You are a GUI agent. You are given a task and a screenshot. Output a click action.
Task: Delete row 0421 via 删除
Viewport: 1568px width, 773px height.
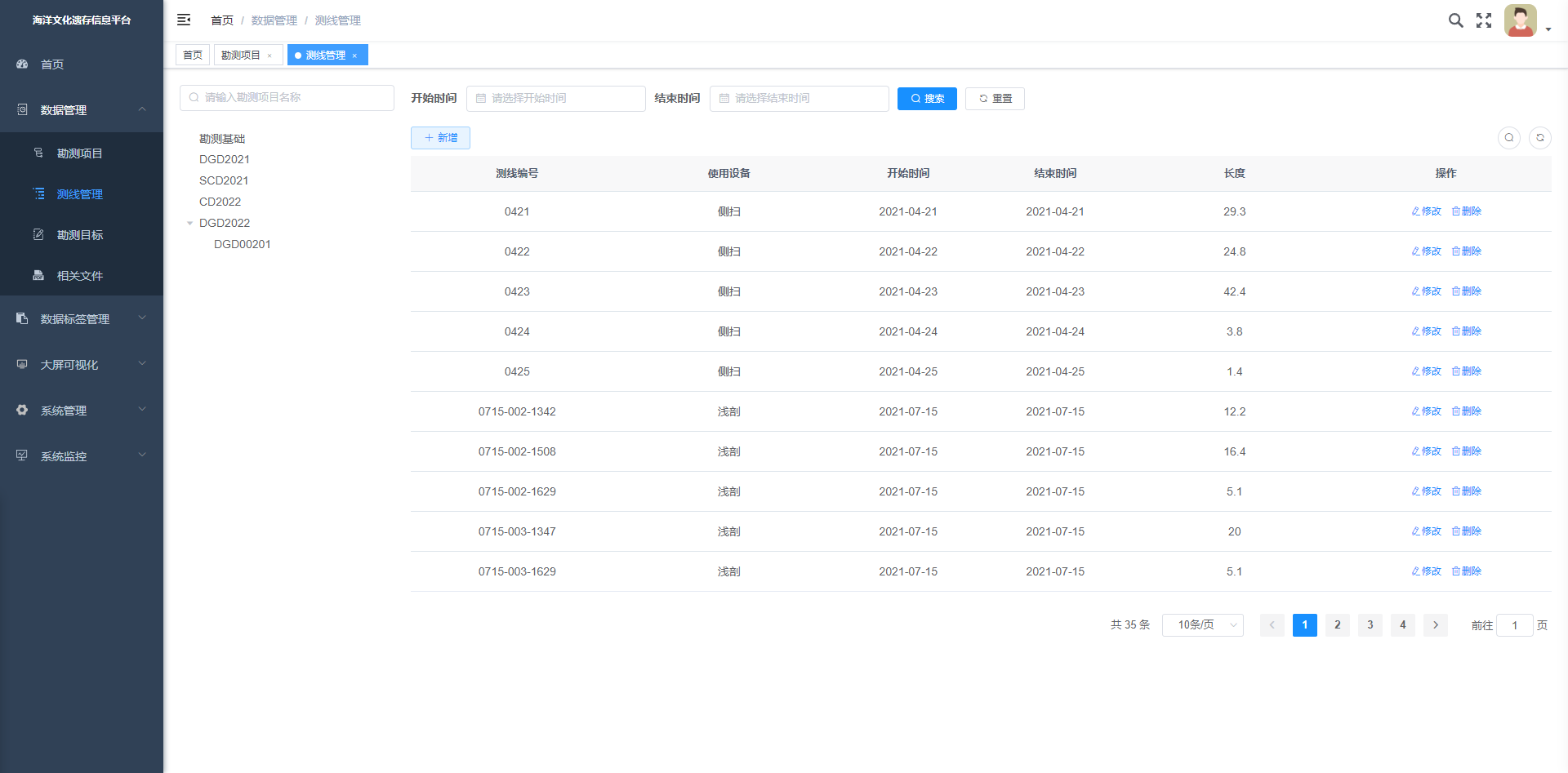tap(1467, 211)
